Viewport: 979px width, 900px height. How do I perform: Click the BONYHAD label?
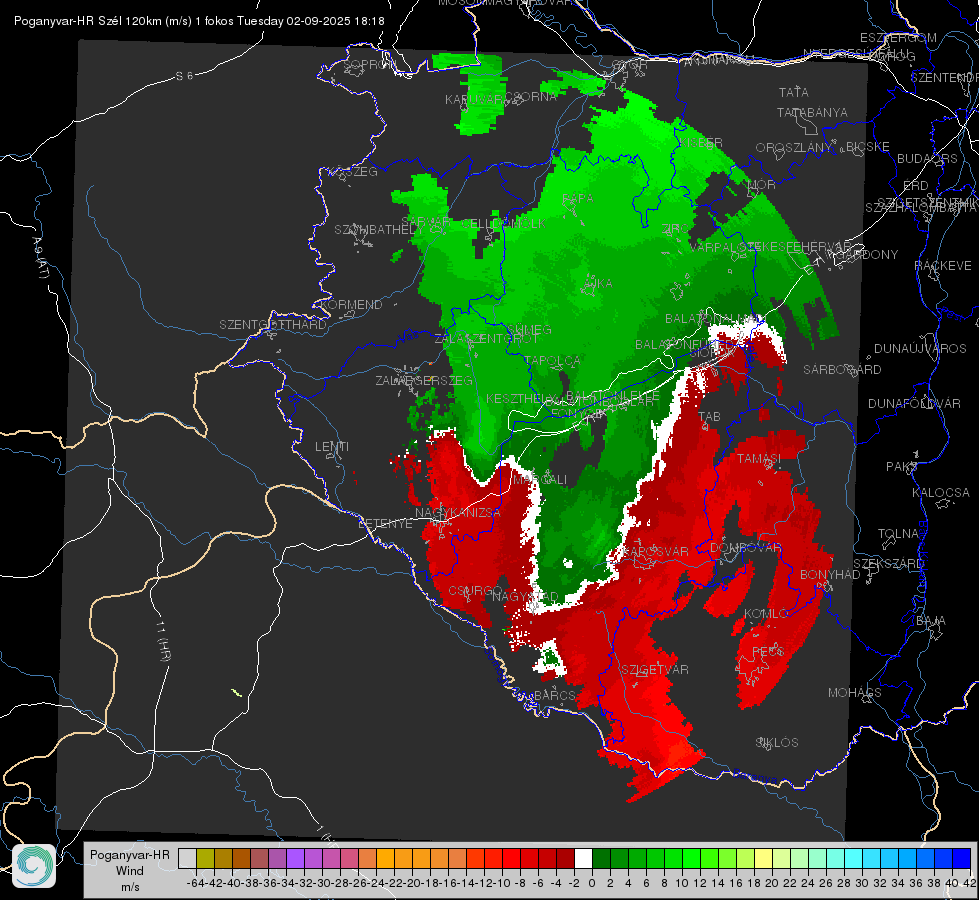(x=830, y=574)
